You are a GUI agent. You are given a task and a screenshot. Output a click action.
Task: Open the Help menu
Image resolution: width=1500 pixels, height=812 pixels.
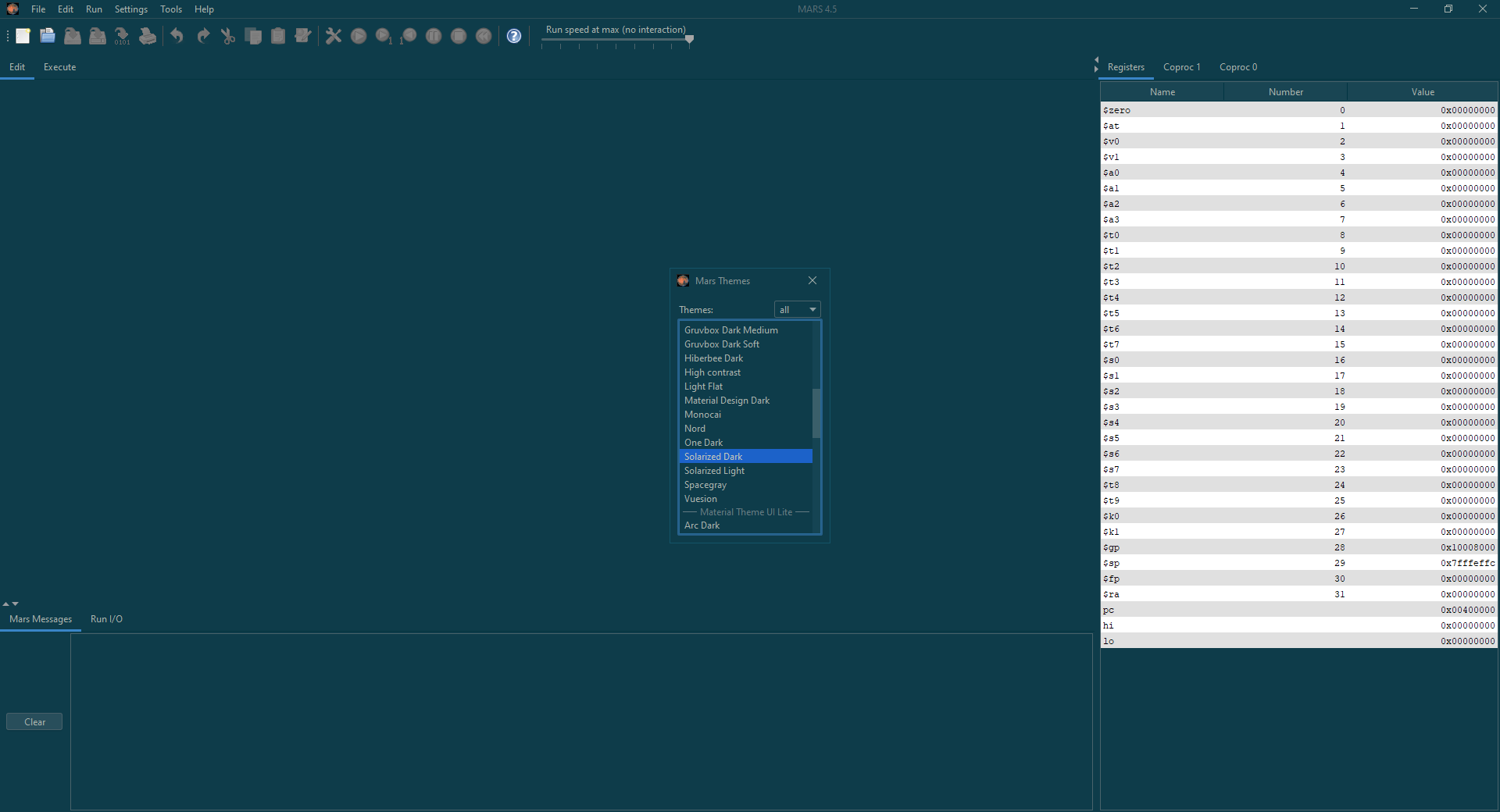[204, 9]
